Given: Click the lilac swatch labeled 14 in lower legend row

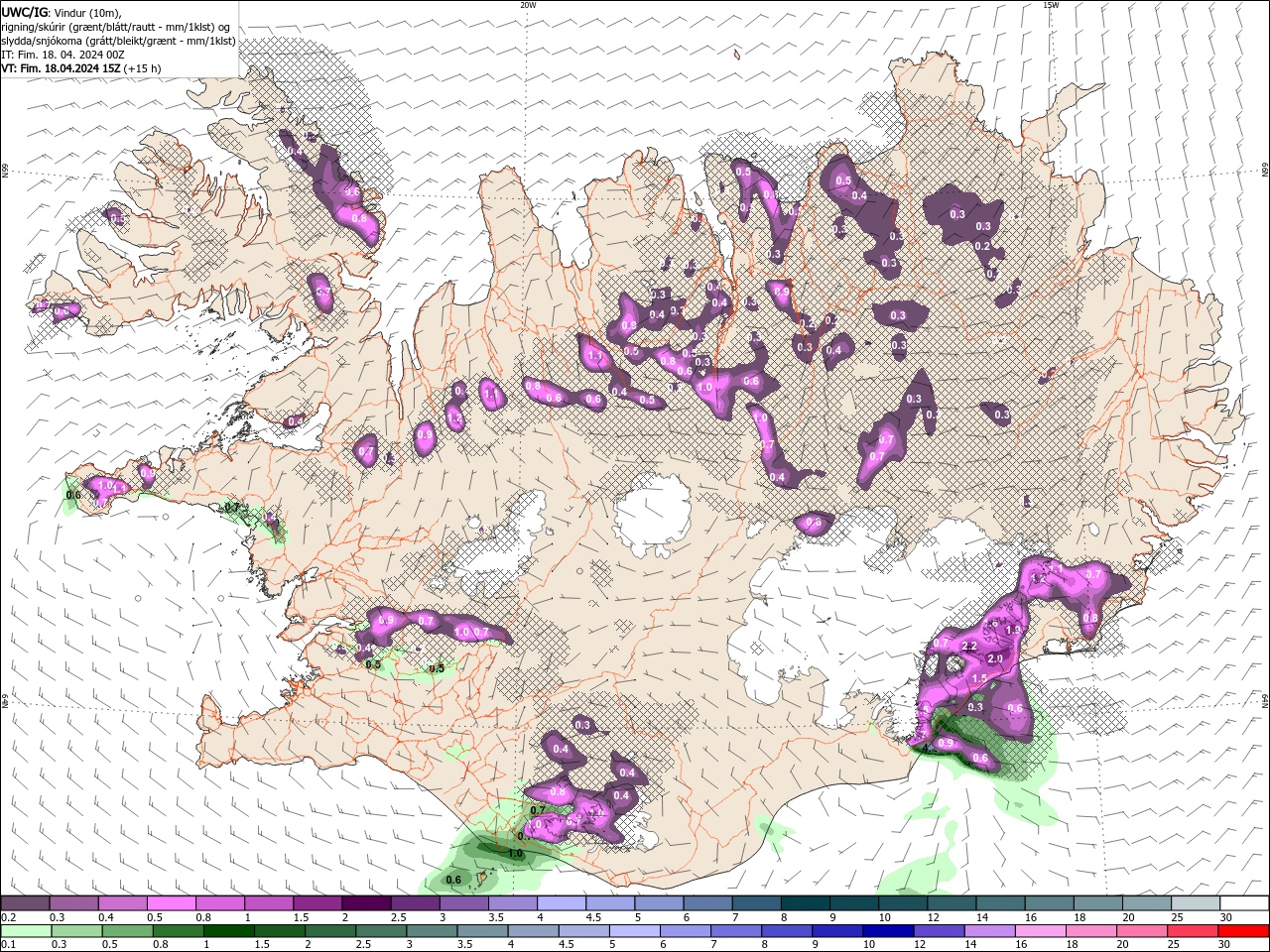Looking at the screenshot, I should tap(988, 931).
